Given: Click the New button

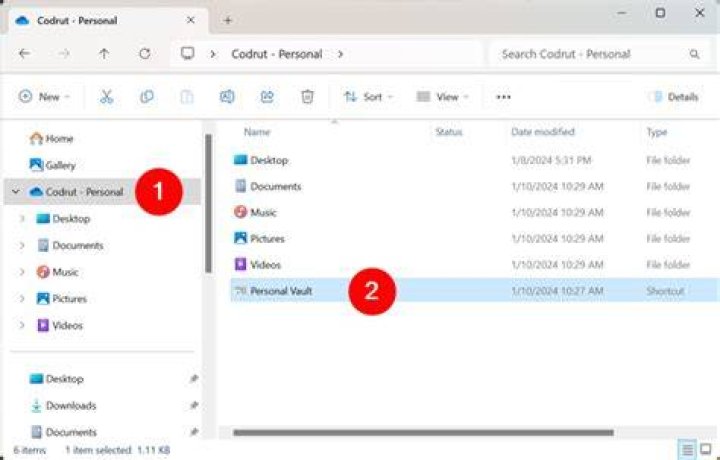Looking at the screenshot, I should click(45, 97).
